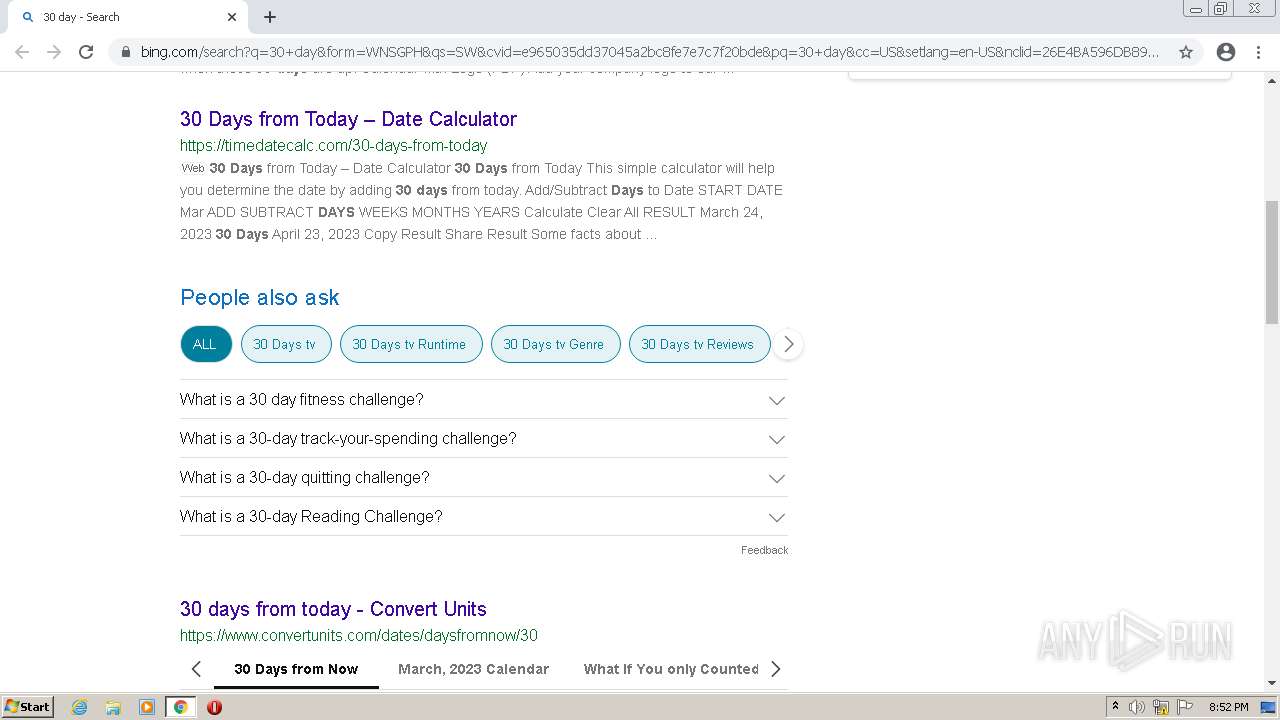Click the red Opera taskbar icon
The height and width of the screenshot is (720, 1280).
point(214,707)
